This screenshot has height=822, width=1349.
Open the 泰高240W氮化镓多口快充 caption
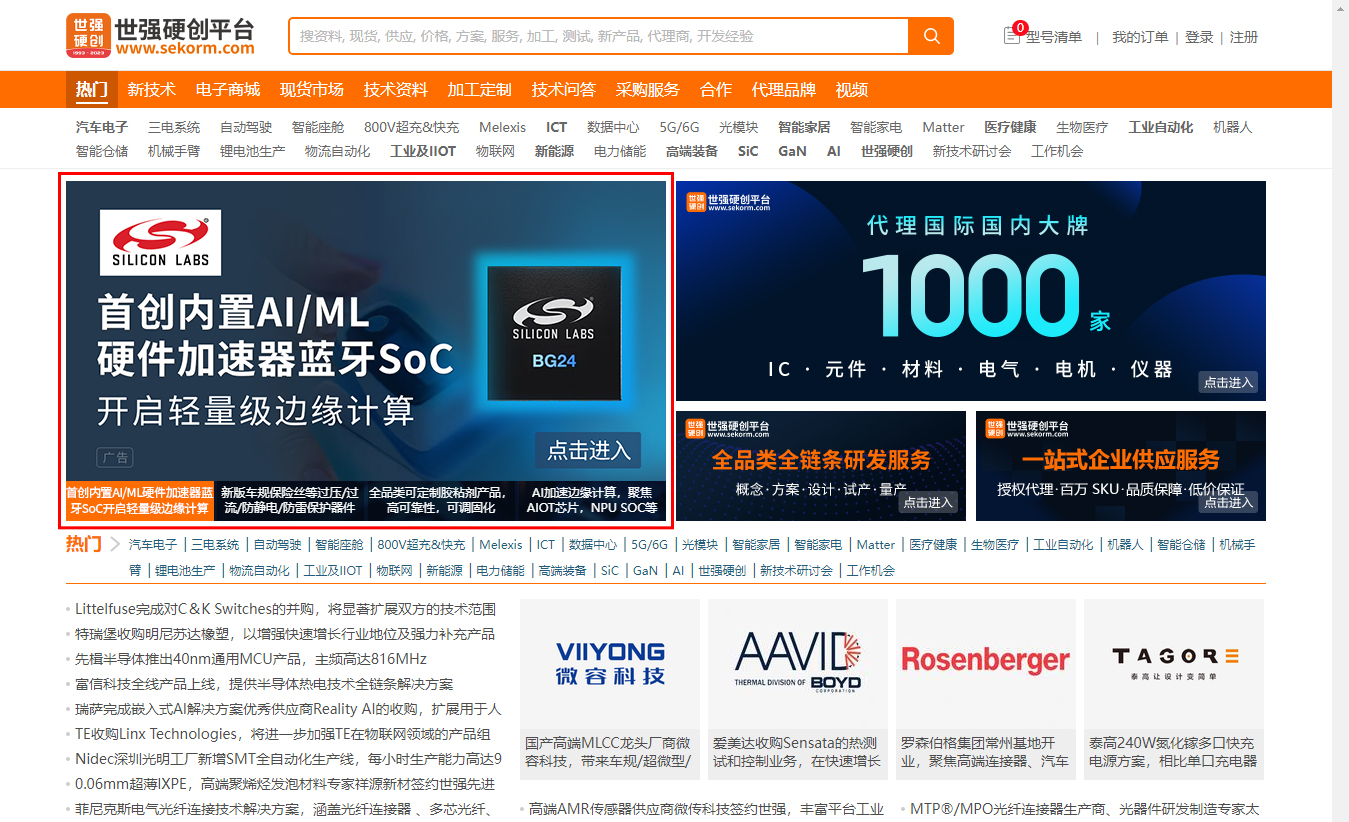(x=1172, y=752)
